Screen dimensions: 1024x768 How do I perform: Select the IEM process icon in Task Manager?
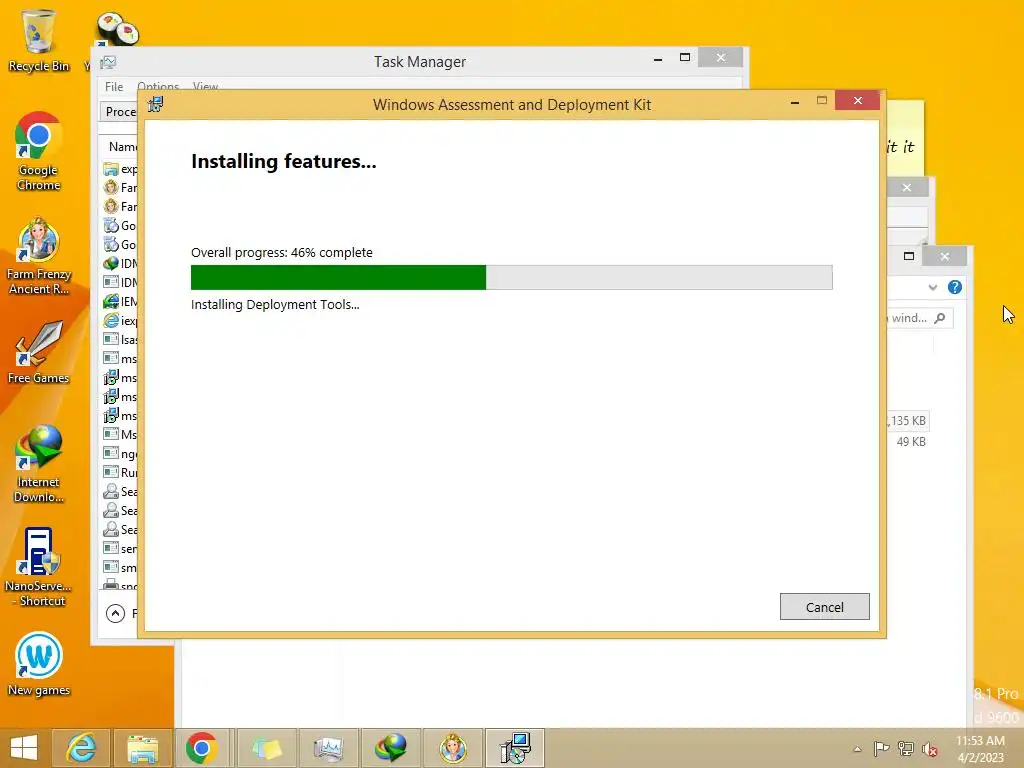(x=110, y=302)
